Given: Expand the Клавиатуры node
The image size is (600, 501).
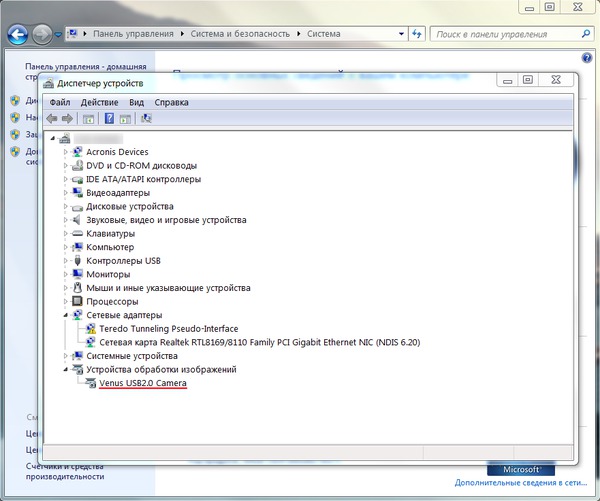Looking at the screenshot, I should click(x=65, y=233).
